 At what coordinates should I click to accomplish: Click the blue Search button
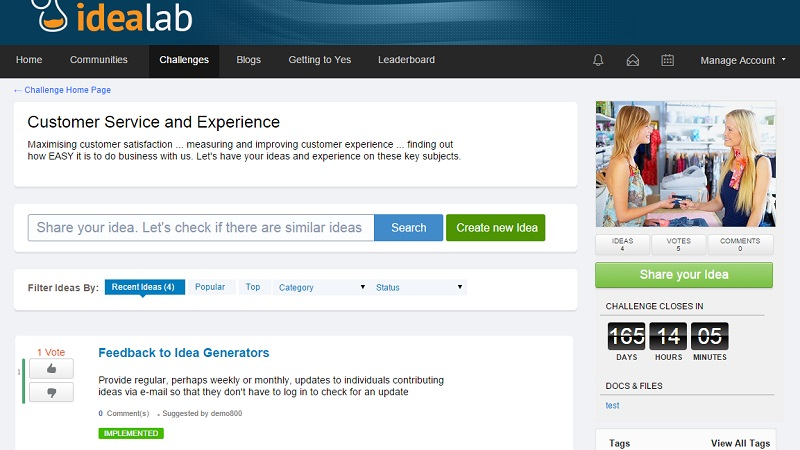409,228
